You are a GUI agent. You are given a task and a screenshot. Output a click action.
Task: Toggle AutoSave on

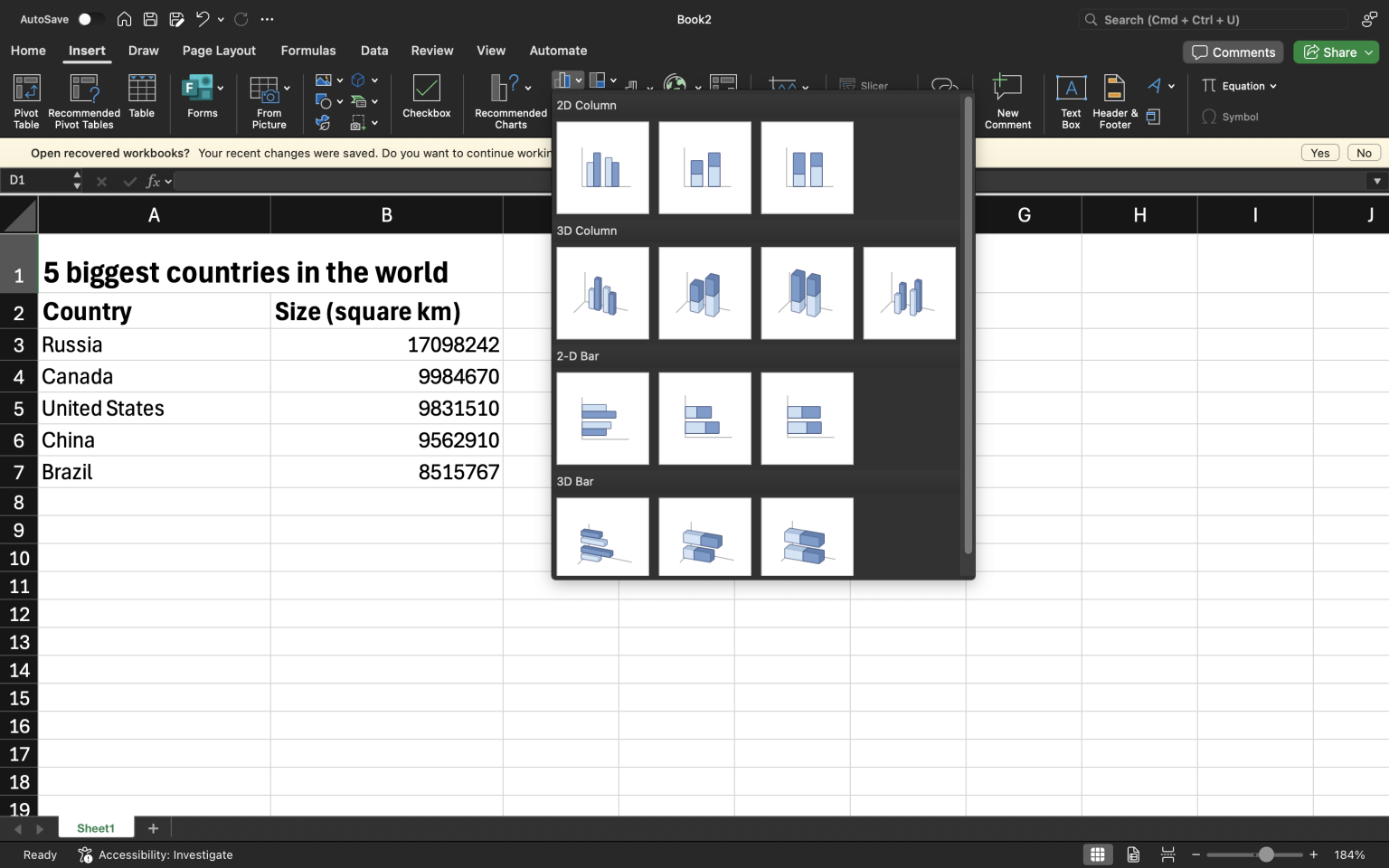pos(85,18)
